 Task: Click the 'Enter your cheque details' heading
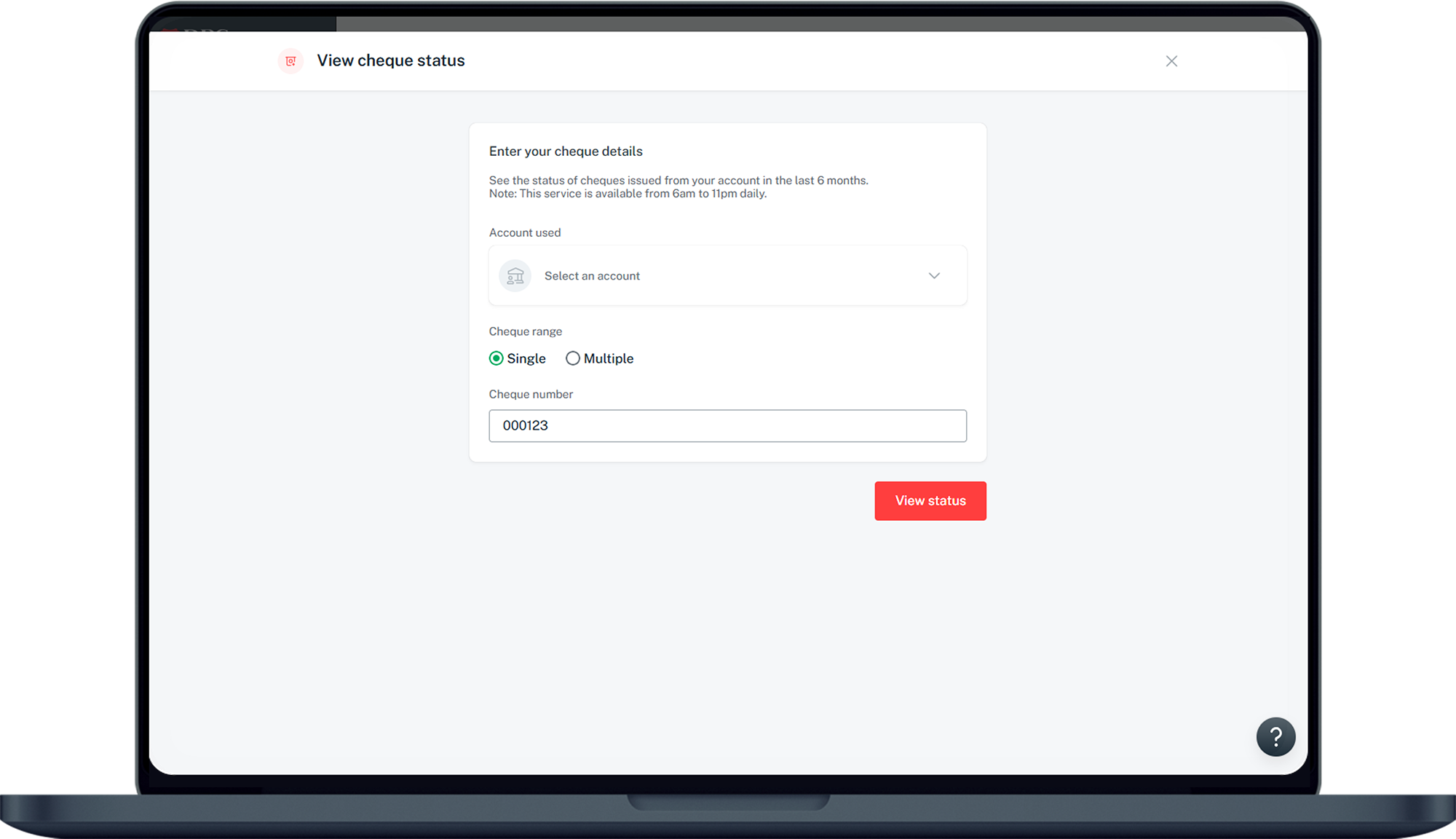tap(566, 151)
